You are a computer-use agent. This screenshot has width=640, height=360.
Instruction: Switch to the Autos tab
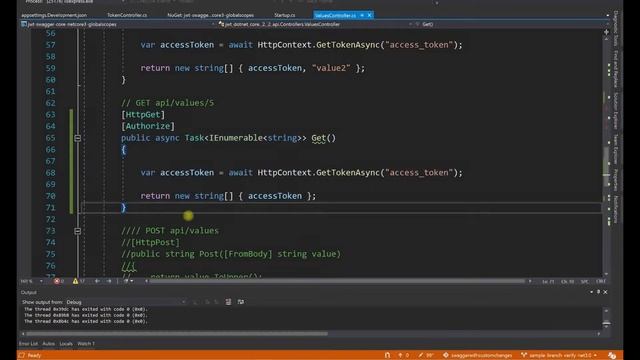[x=49, y=344]
